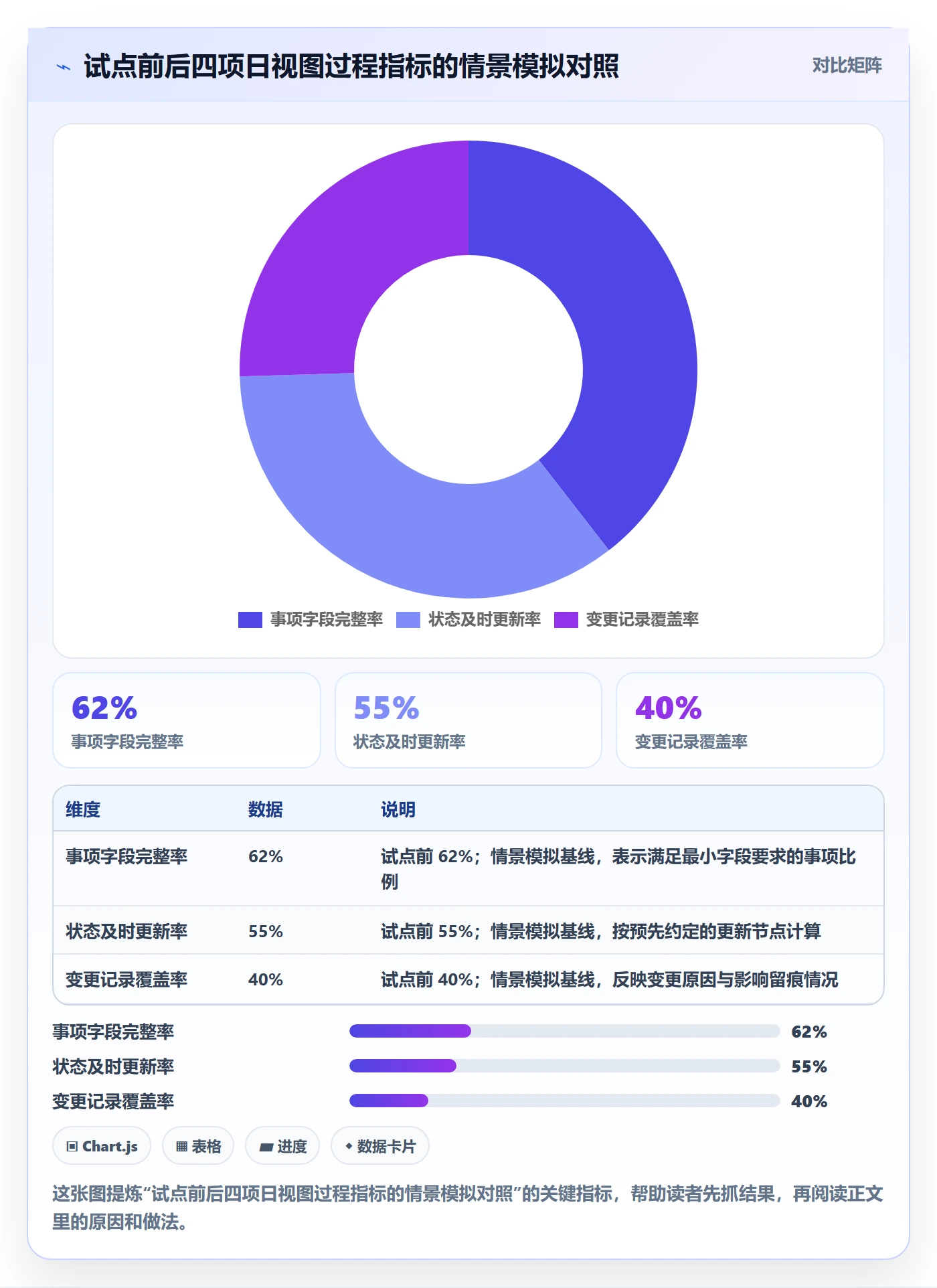Click the 变更记录覆盖率 progress bar
Viewport: 937px width, 1288px height.
coord(564,1101)
